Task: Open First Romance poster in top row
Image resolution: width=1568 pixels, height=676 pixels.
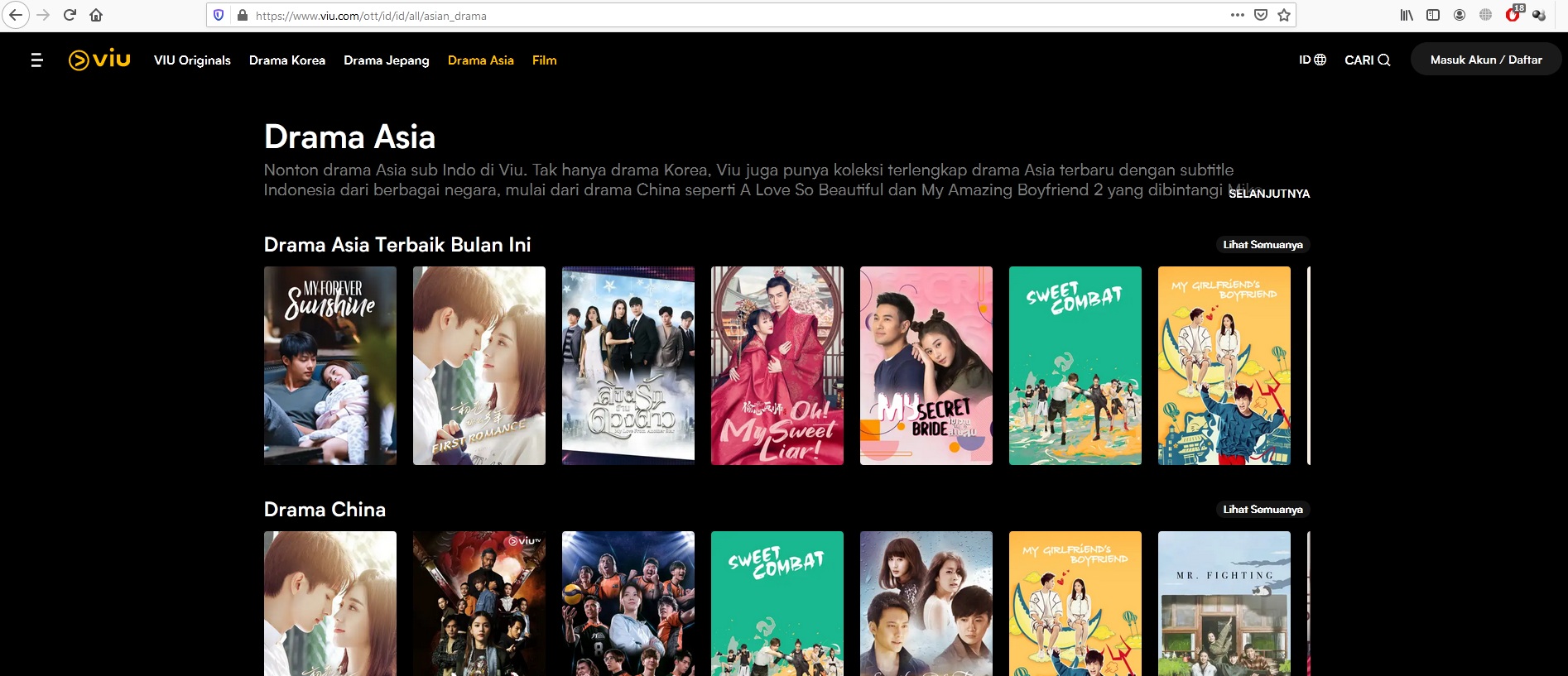Action: 479,366
